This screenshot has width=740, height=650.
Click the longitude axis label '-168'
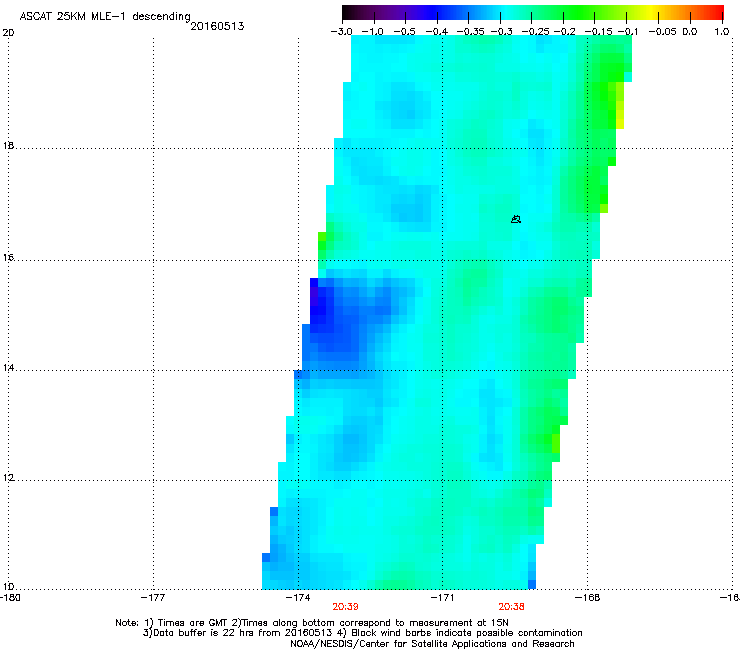pos(588,598)
